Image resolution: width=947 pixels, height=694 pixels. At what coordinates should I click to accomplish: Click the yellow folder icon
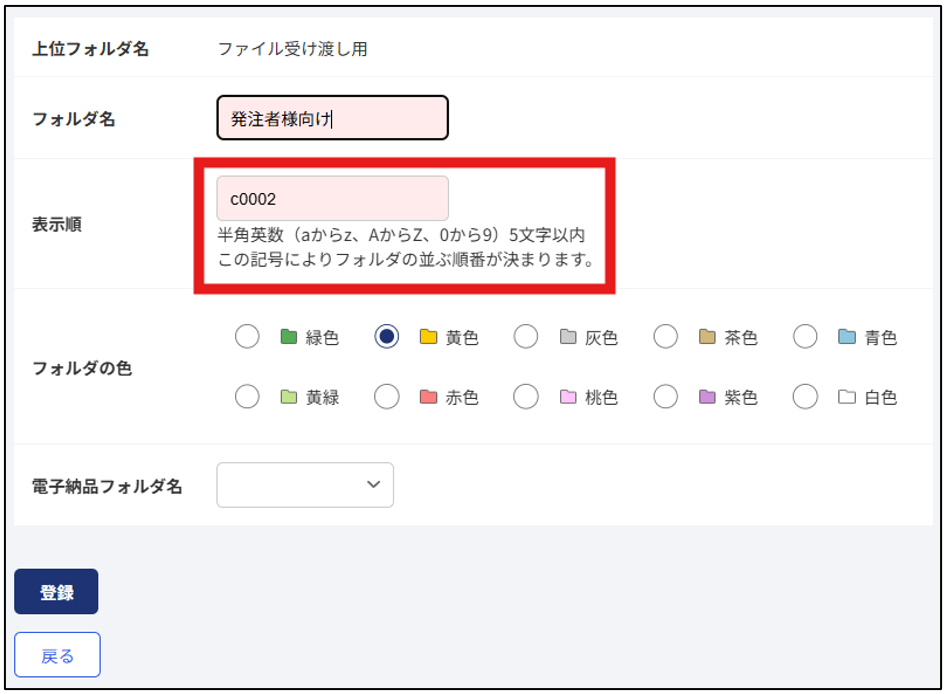pyautogui.click(x=428, y=336)
